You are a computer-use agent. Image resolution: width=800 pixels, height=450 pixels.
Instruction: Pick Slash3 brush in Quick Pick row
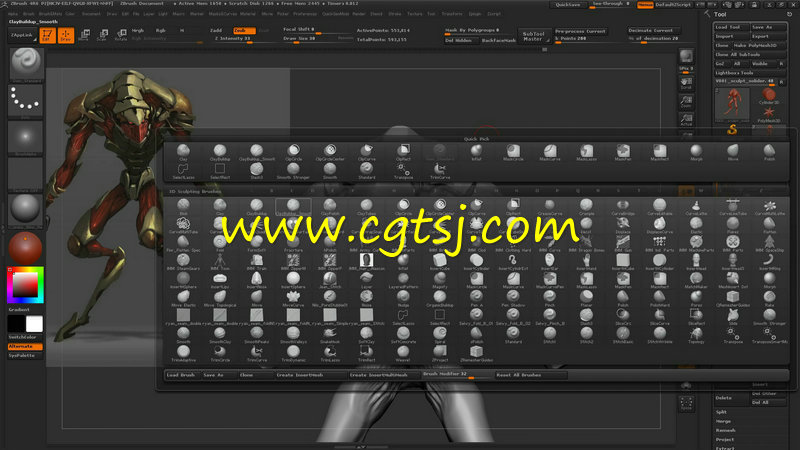point(257,170)
